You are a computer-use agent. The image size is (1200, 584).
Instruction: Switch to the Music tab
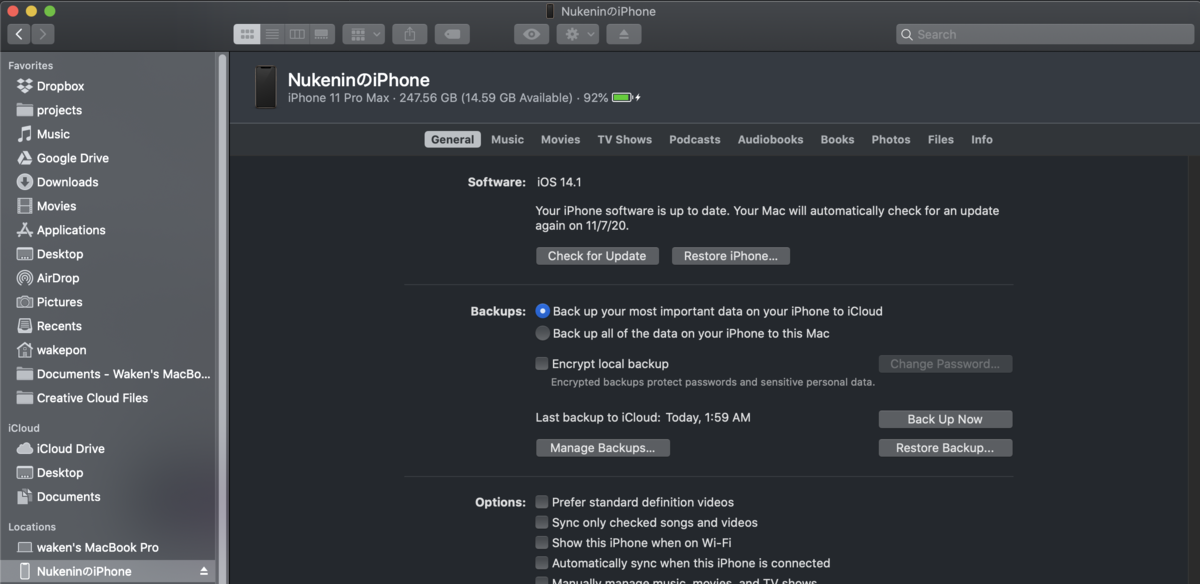point(507,140)
